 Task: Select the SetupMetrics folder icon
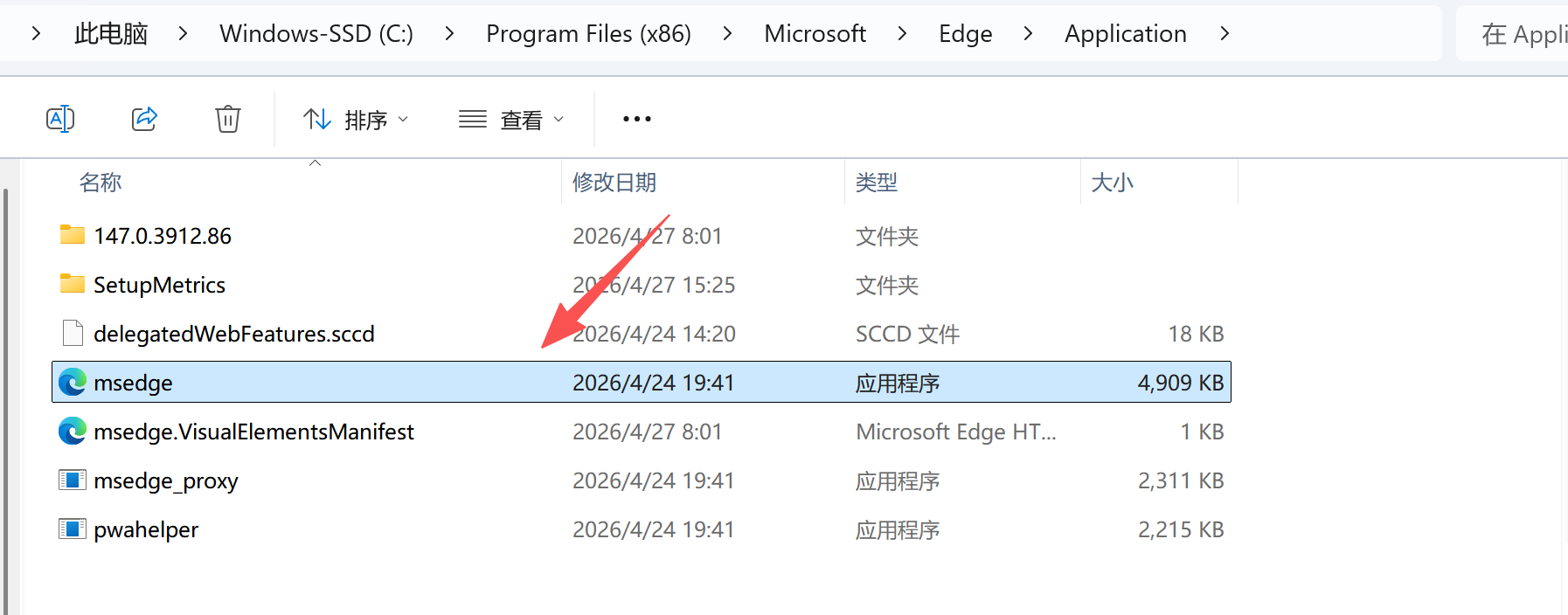pos(73,283)
